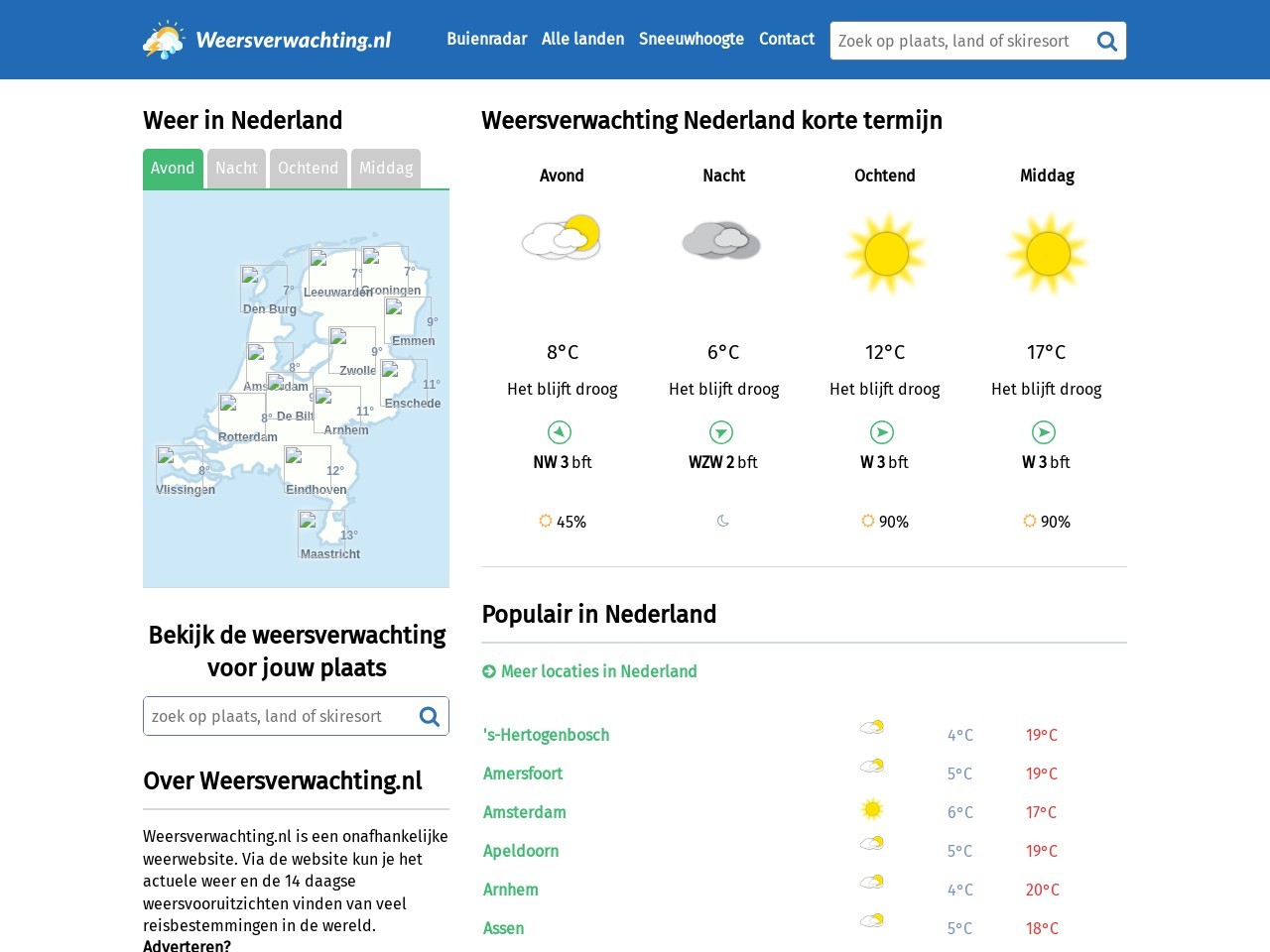This screenshot has width=1270, height=952.
Task: Open Buienradar in the top menu
Action: (x=487, y=39)
